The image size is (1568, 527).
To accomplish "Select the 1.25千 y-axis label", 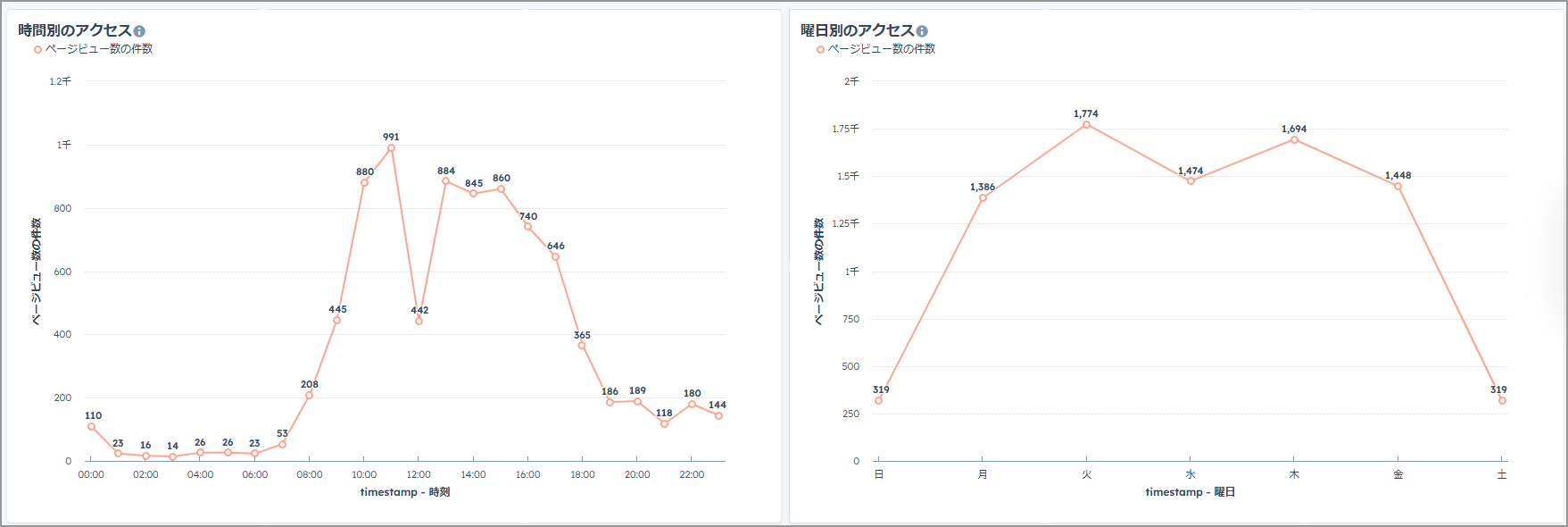I will (x=845, y=223).
